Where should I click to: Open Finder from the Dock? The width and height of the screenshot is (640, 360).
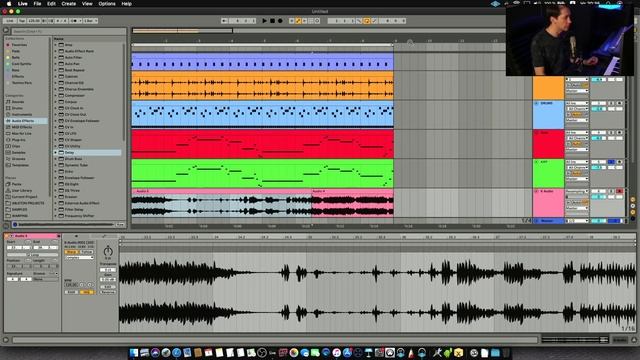(133, 353)
